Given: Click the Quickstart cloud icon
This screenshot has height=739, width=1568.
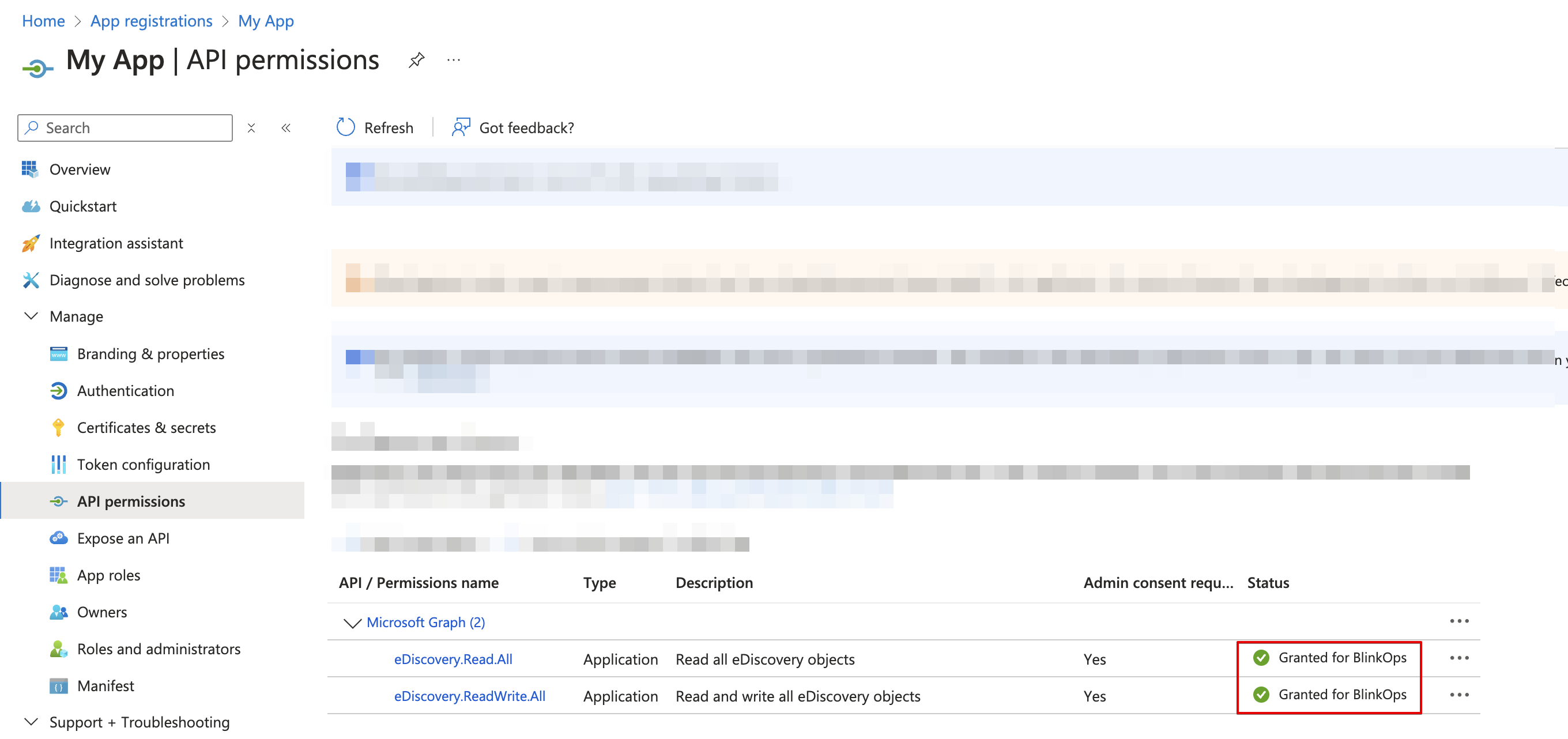Looking at the screenshot, I should pos(31,206).
